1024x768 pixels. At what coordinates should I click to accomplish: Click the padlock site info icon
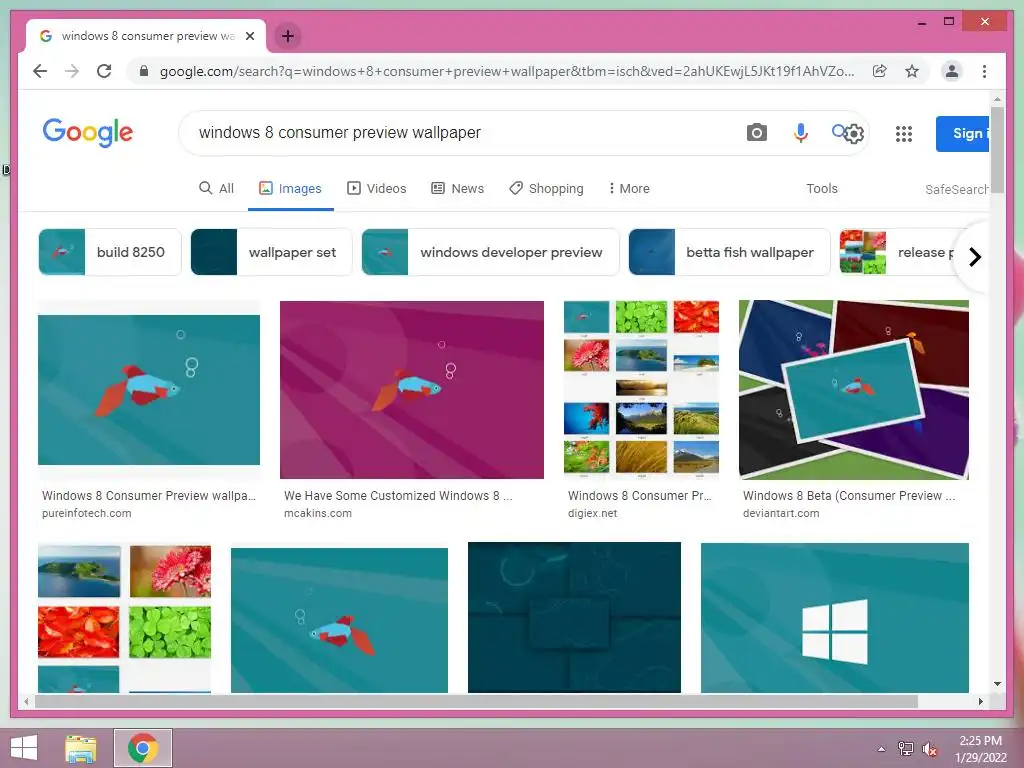(144, 71)
